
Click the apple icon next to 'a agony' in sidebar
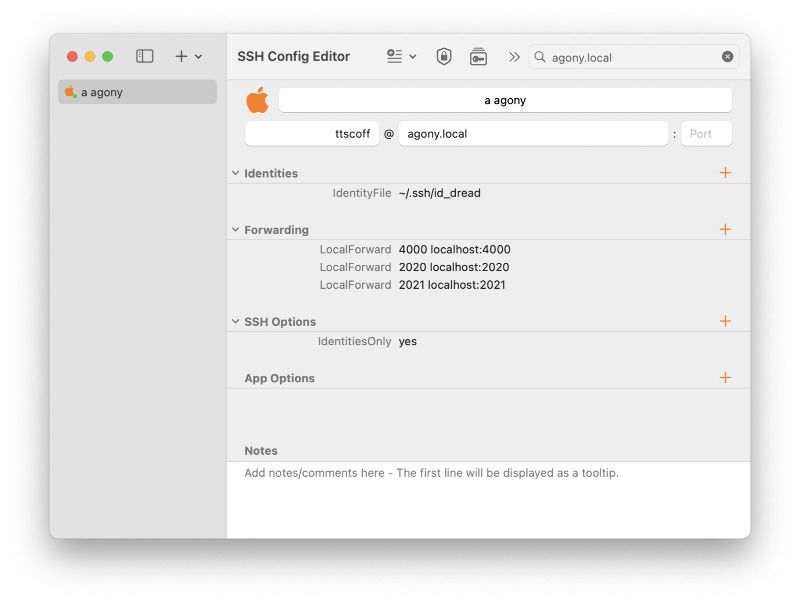pos(70,91)
